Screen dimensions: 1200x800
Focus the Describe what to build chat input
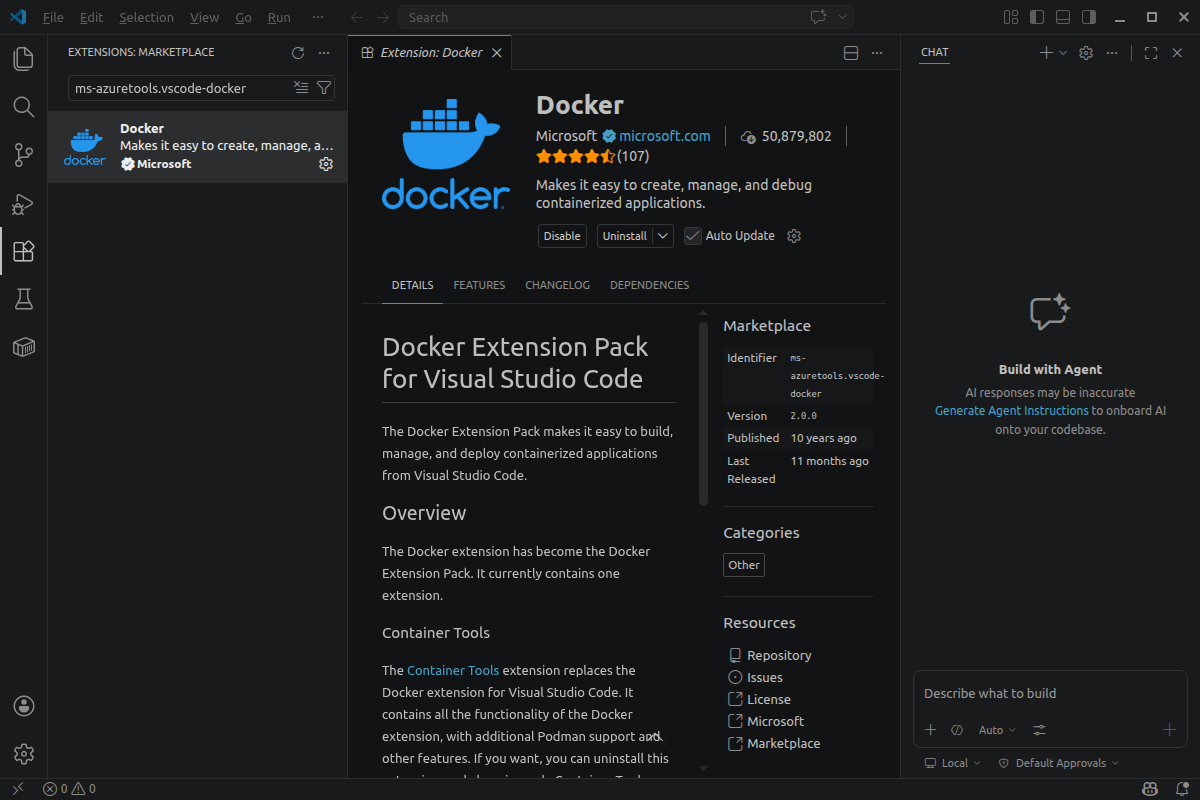1050,693
